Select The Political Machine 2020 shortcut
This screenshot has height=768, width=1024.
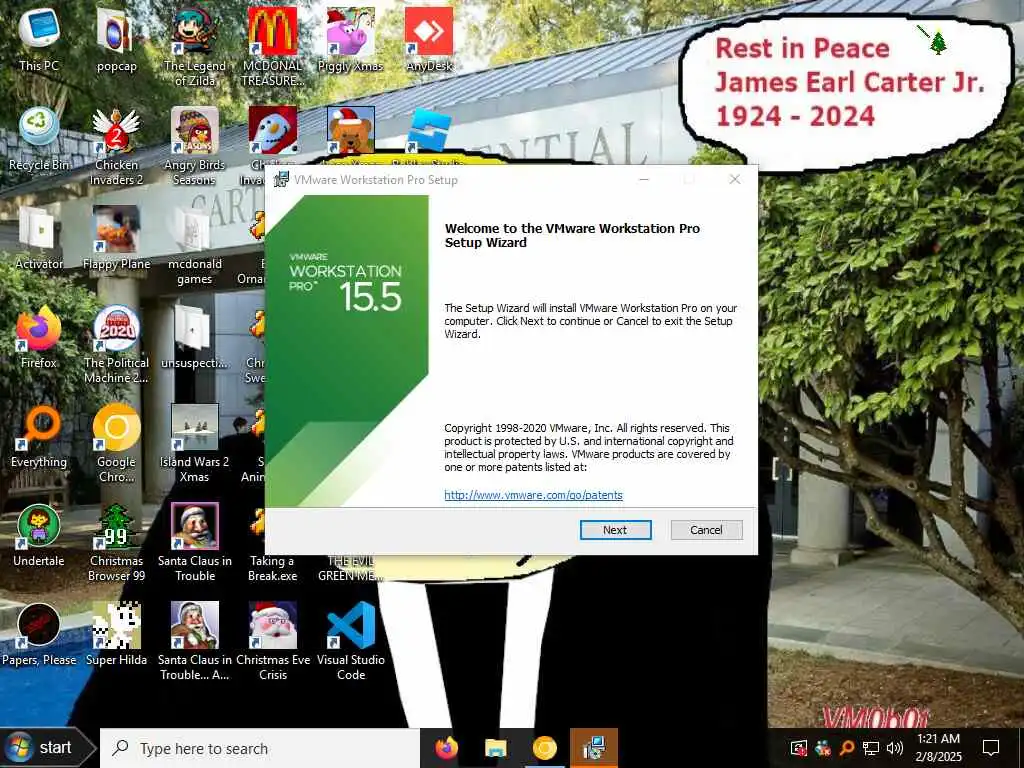[x=116, y=345]
